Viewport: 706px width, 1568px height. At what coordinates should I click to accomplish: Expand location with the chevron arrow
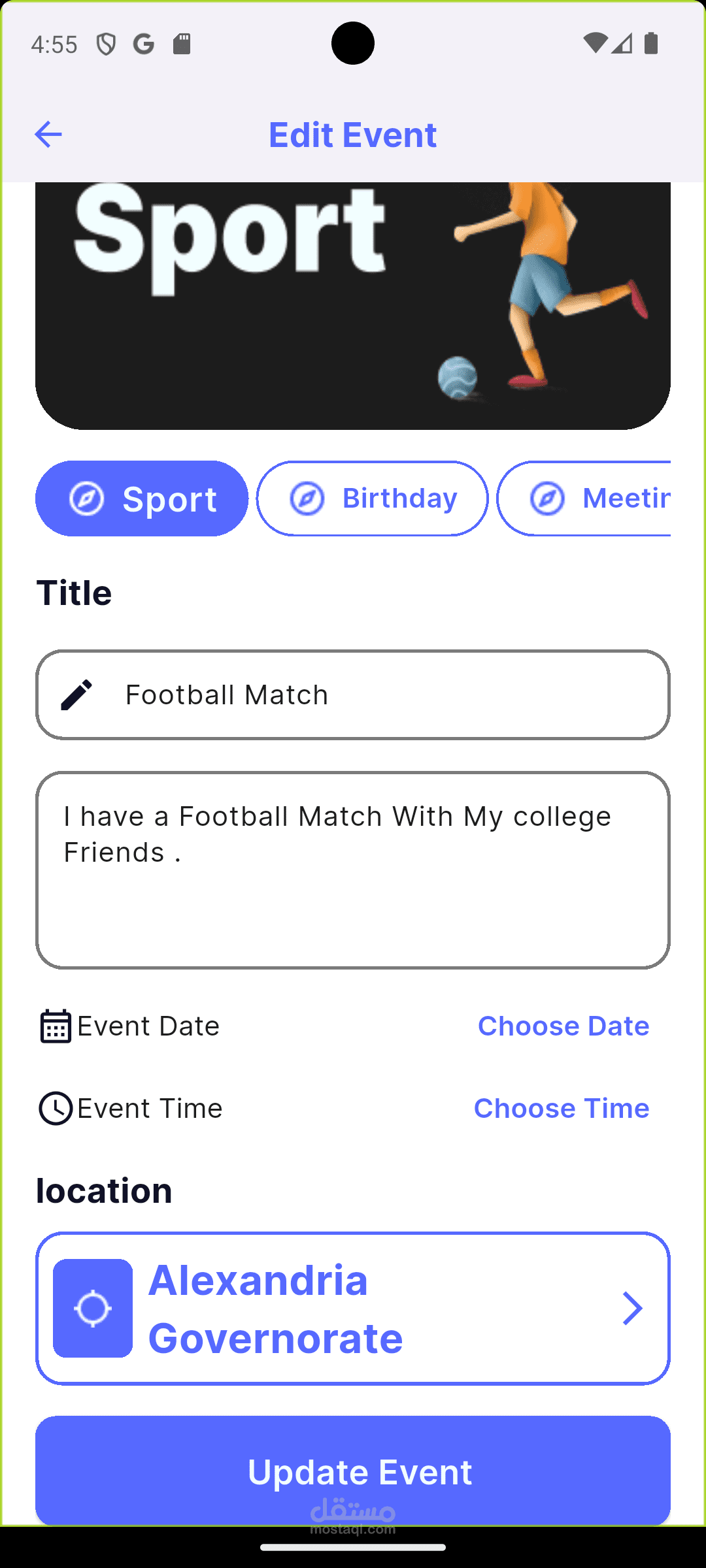(x=632, y=1309)
